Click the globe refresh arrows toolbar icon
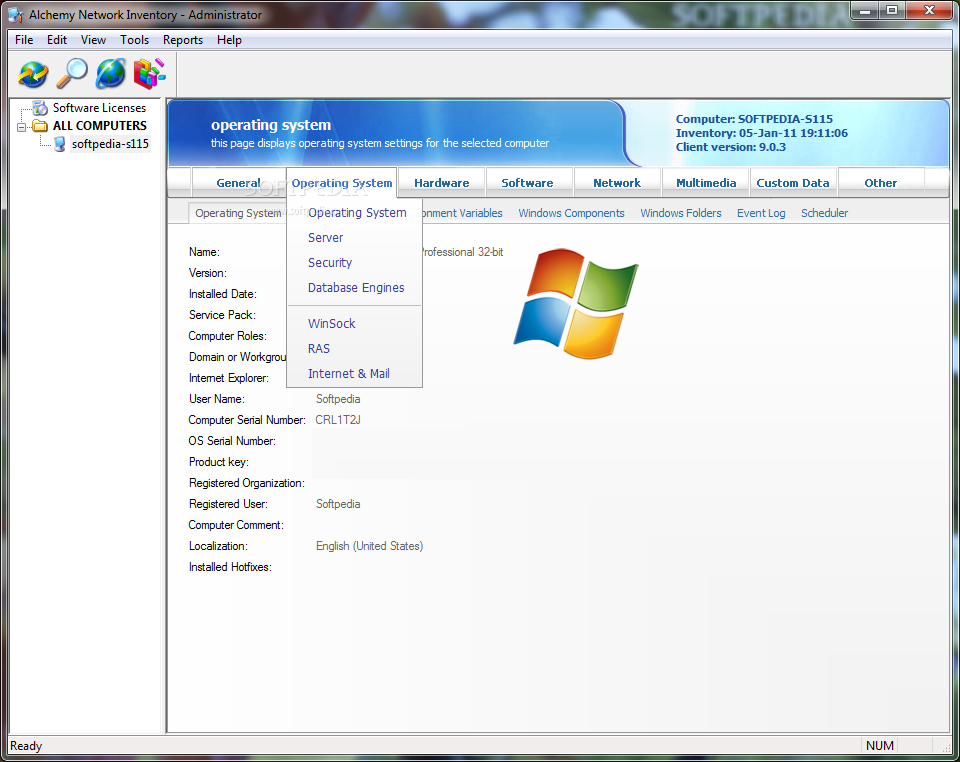960x762 pixels. point(33,74)
